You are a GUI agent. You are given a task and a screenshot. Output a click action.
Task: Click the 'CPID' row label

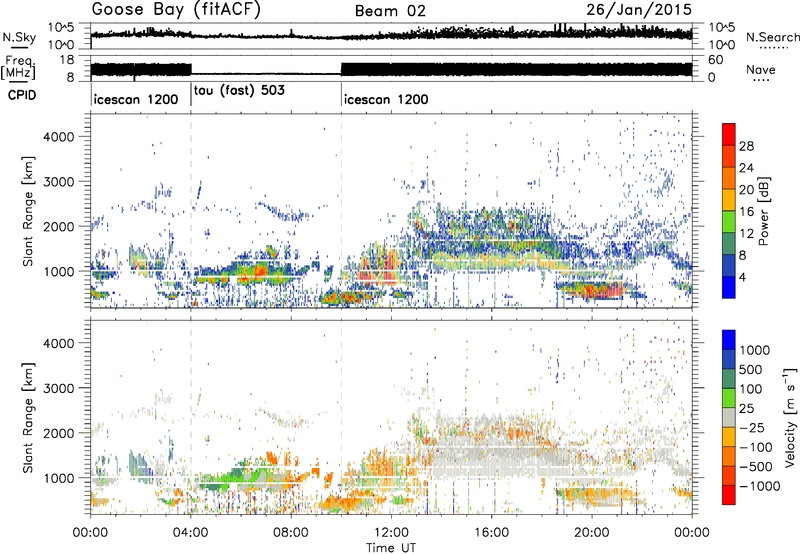pos(22,95)
